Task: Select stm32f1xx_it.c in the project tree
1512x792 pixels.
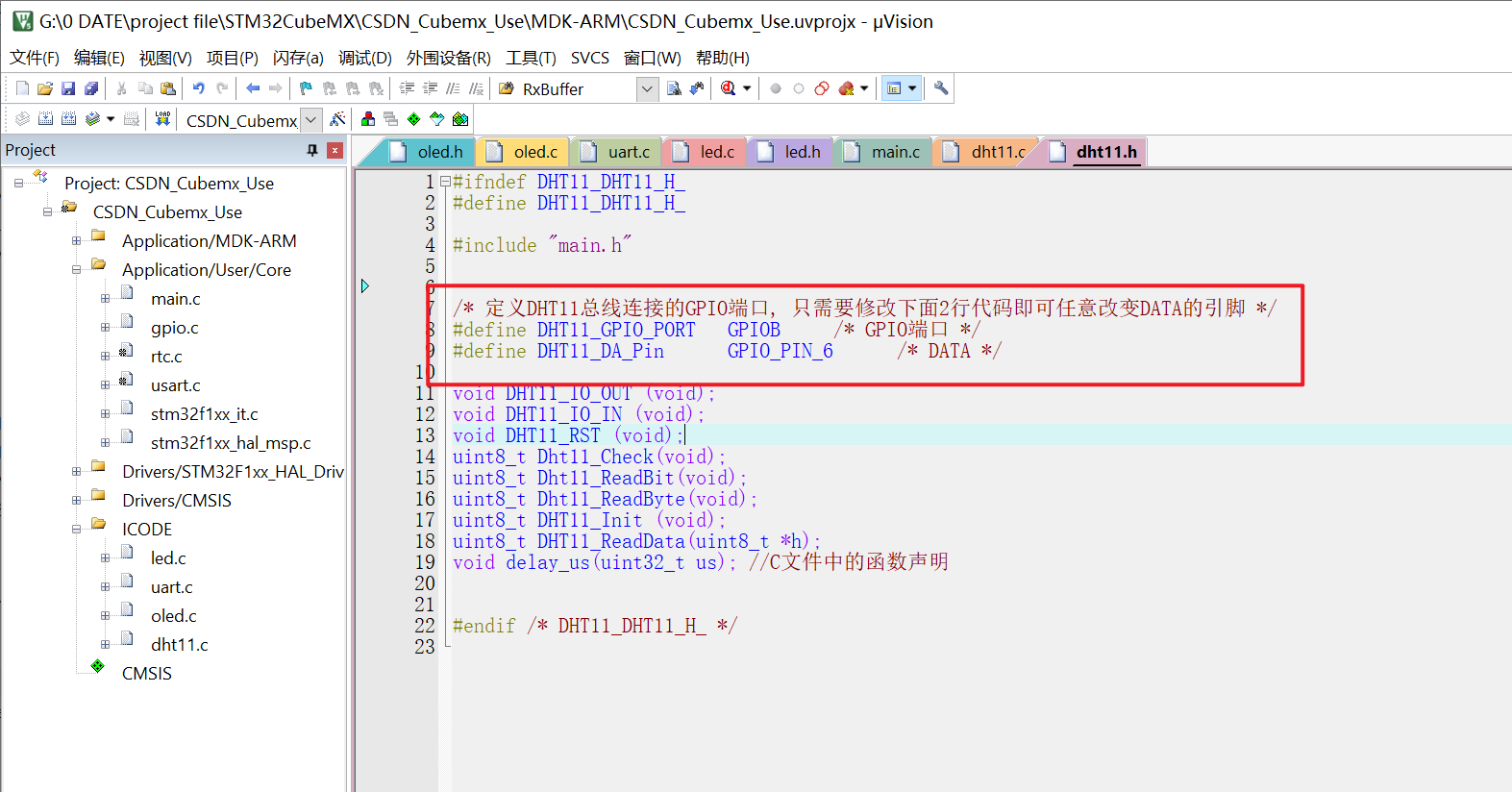Action: (x=204, y=414)
